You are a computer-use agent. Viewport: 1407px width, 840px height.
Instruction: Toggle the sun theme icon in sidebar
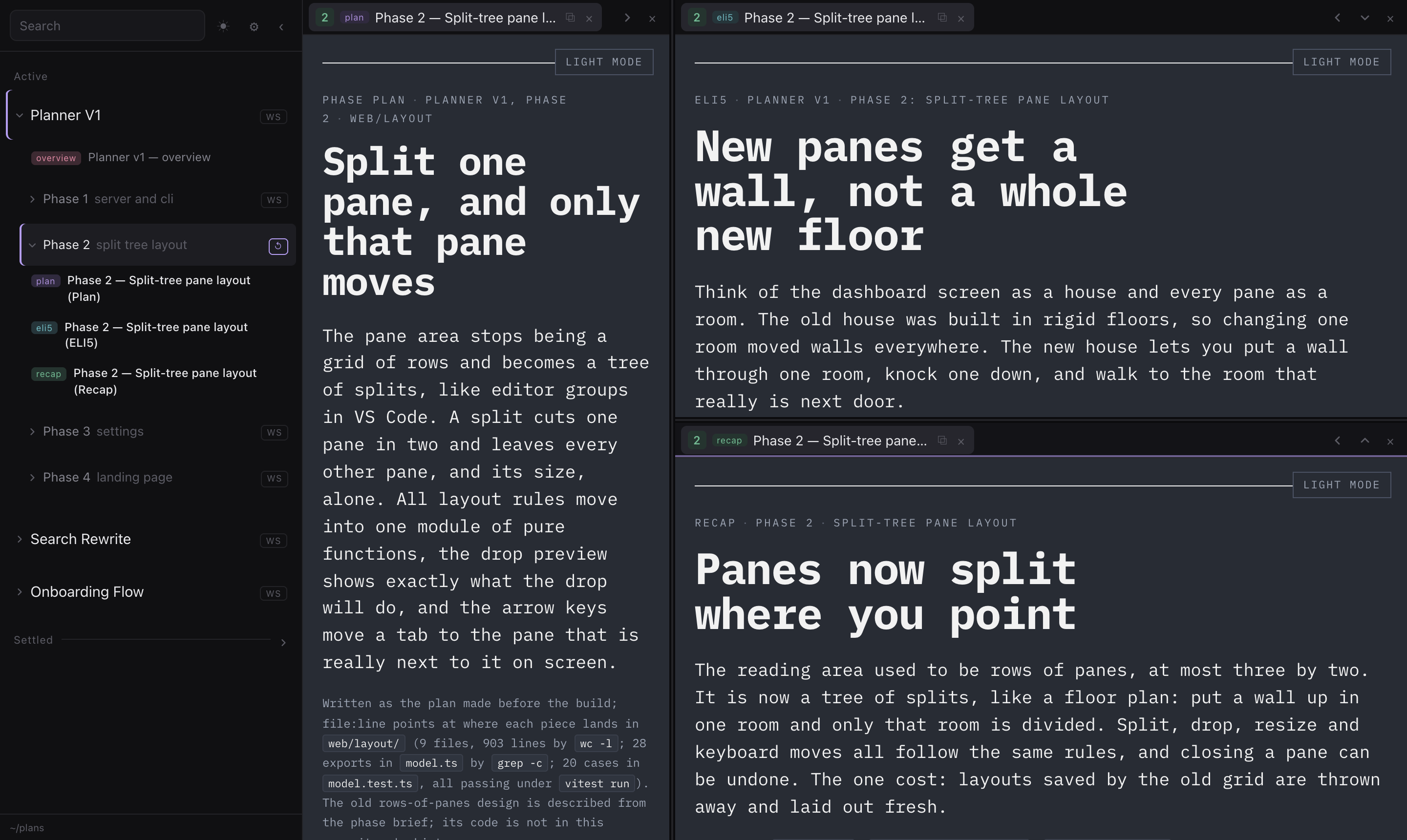tap(224, 26)
